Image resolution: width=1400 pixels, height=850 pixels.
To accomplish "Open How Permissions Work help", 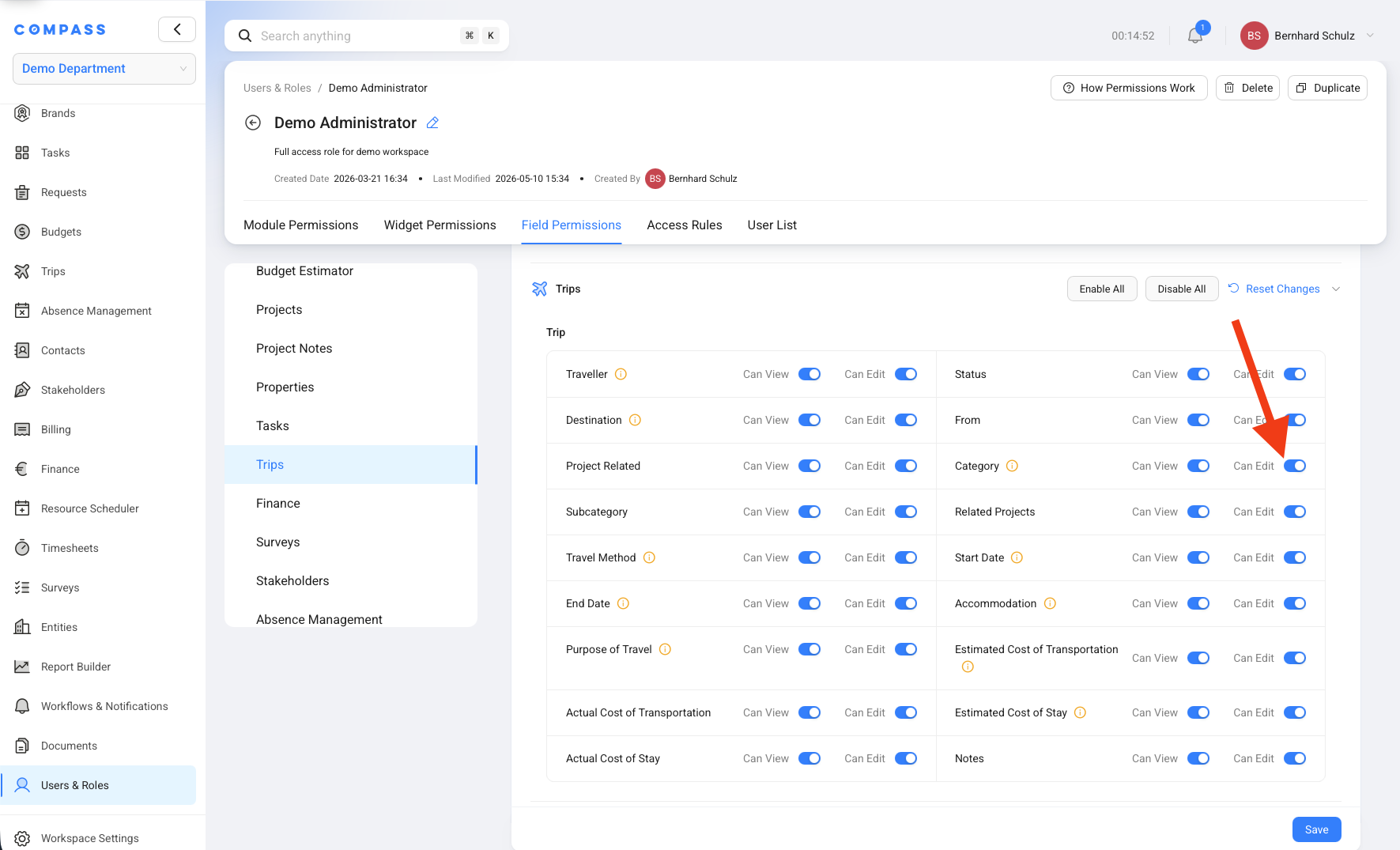I will click(1129, 88).
